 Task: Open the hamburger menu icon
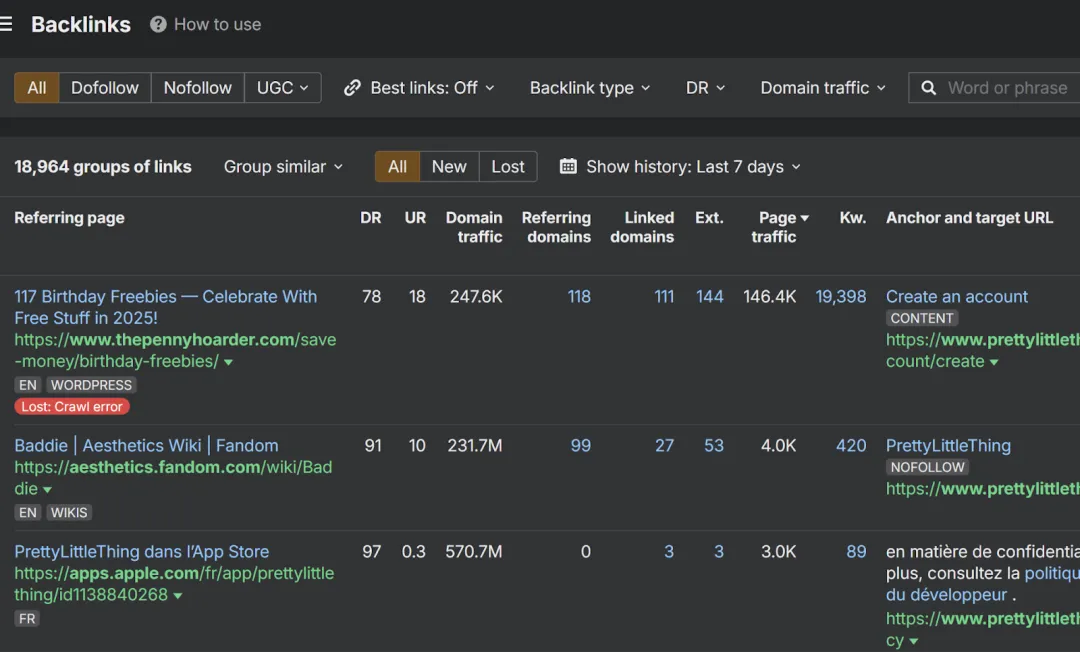(6, 24)
